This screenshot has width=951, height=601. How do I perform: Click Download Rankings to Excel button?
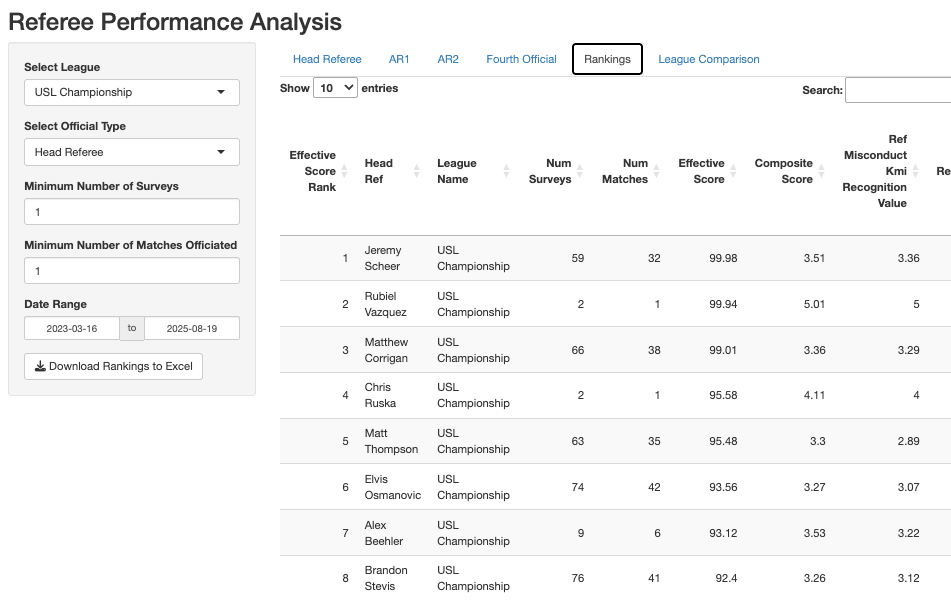point(114,366)
